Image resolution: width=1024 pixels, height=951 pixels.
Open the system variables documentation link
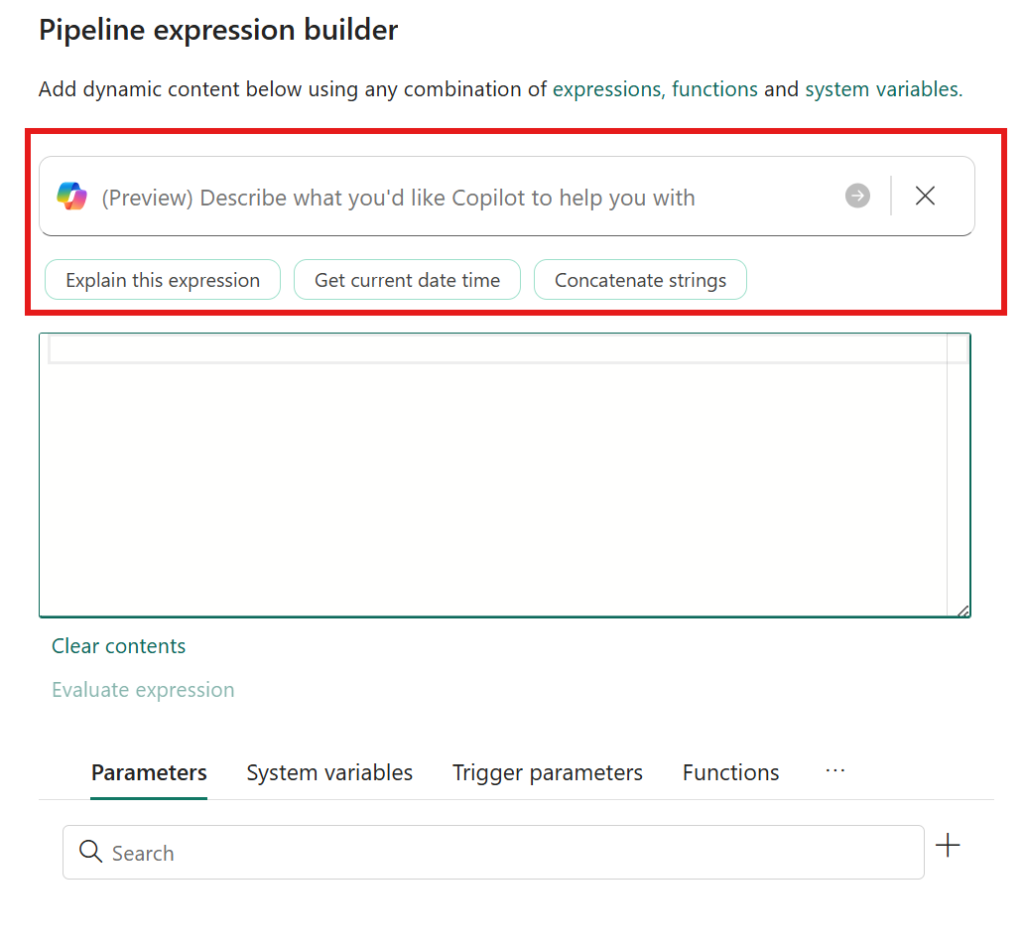(x=881, y=89)
